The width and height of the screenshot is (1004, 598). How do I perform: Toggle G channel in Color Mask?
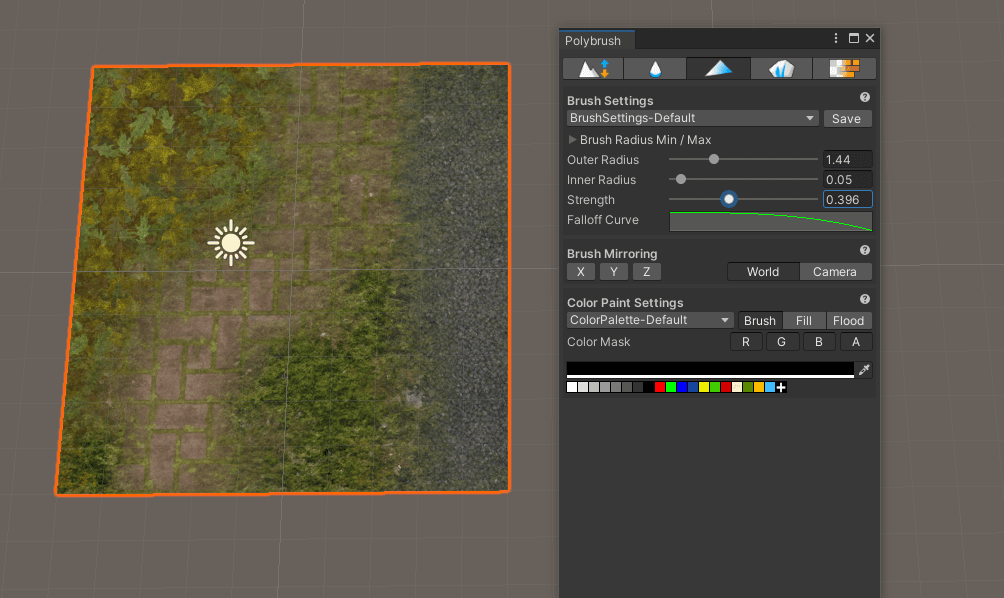[781, 342]
